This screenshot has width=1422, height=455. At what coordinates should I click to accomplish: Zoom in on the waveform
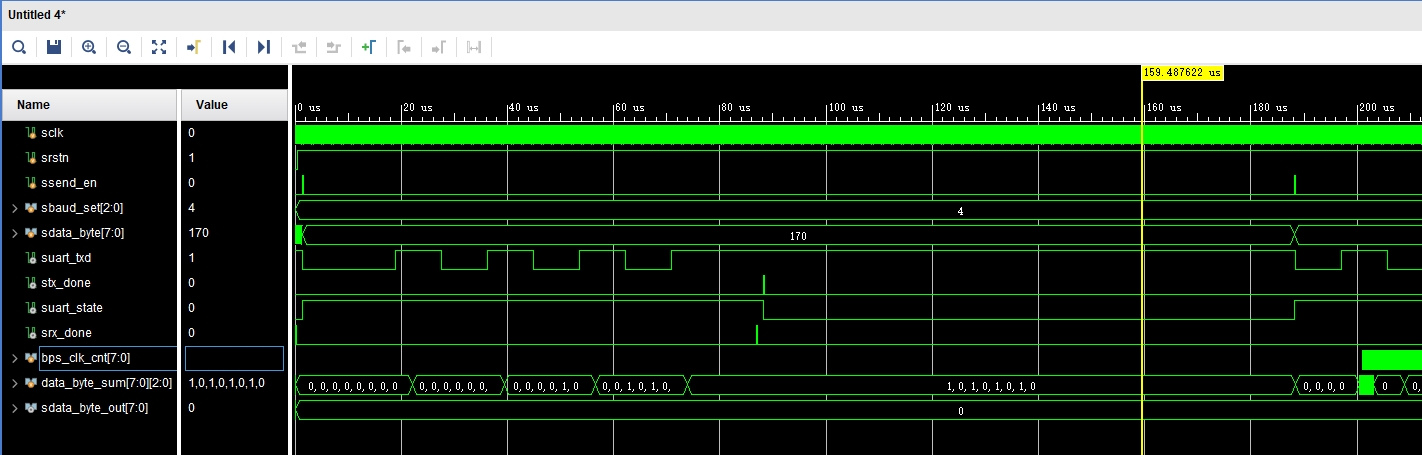click(89, 47)
